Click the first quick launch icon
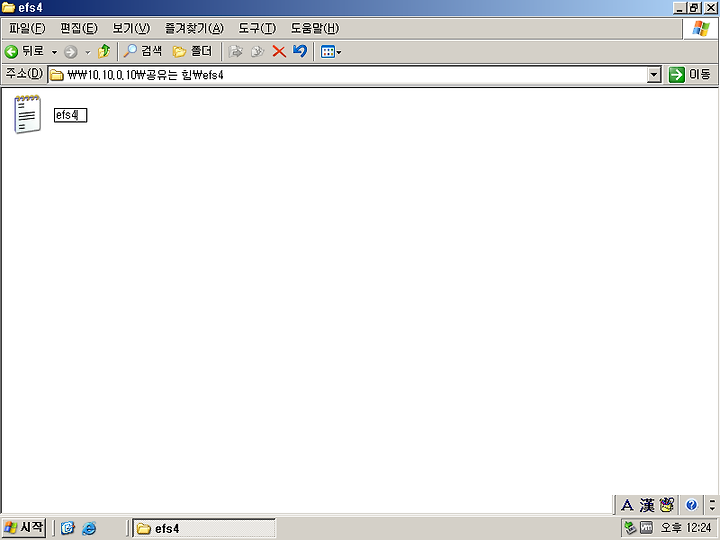720x540 pixels. [x=68, y=529]
